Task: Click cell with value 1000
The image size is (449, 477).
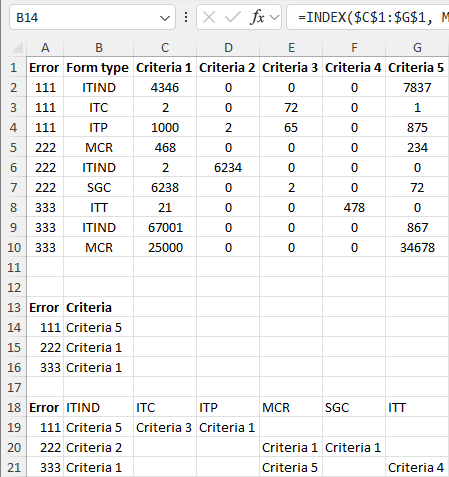Action: point(165,128)
